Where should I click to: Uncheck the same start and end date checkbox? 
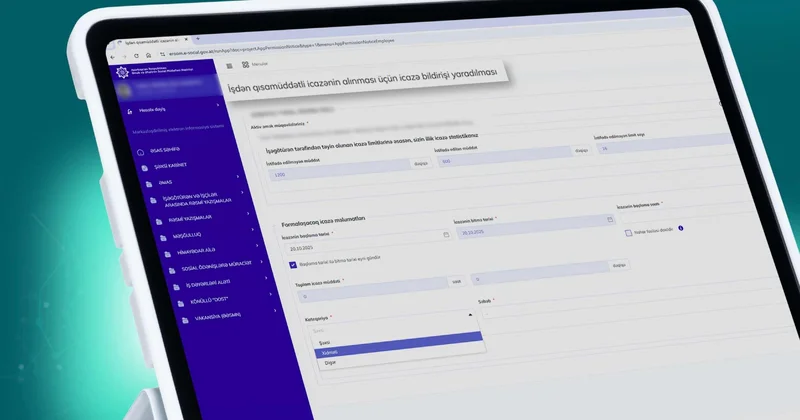click(293, 264)
